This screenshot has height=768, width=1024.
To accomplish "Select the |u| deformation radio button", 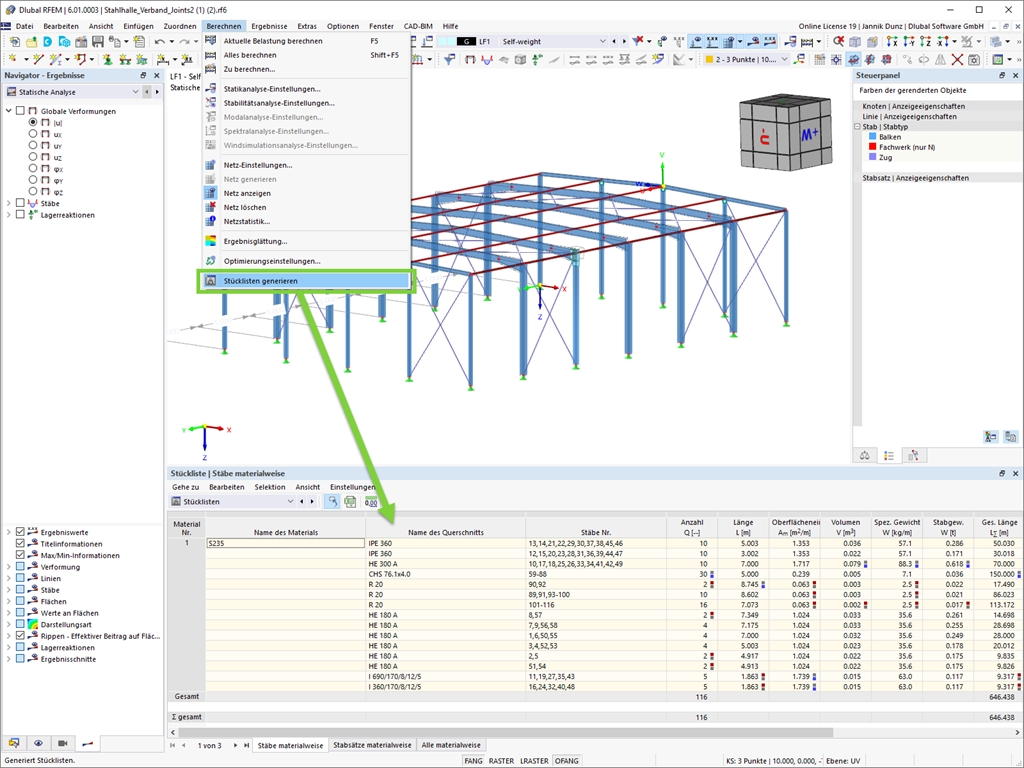I will 33,122.
